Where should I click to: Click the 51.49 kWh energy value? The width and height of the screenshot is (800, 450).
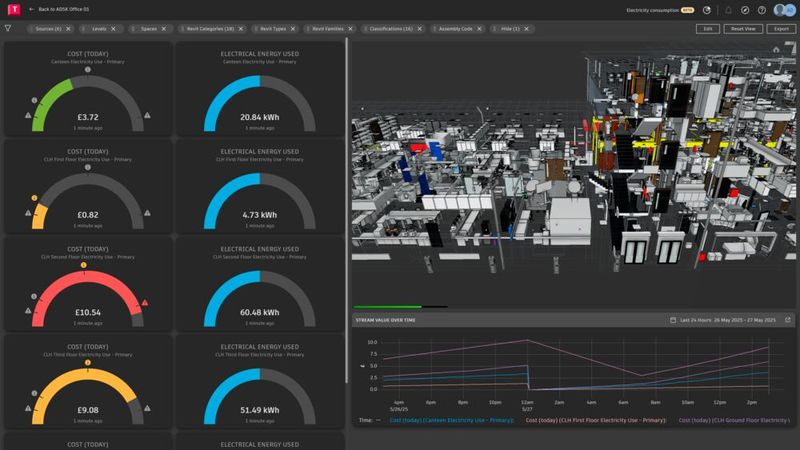coord(260,410)
